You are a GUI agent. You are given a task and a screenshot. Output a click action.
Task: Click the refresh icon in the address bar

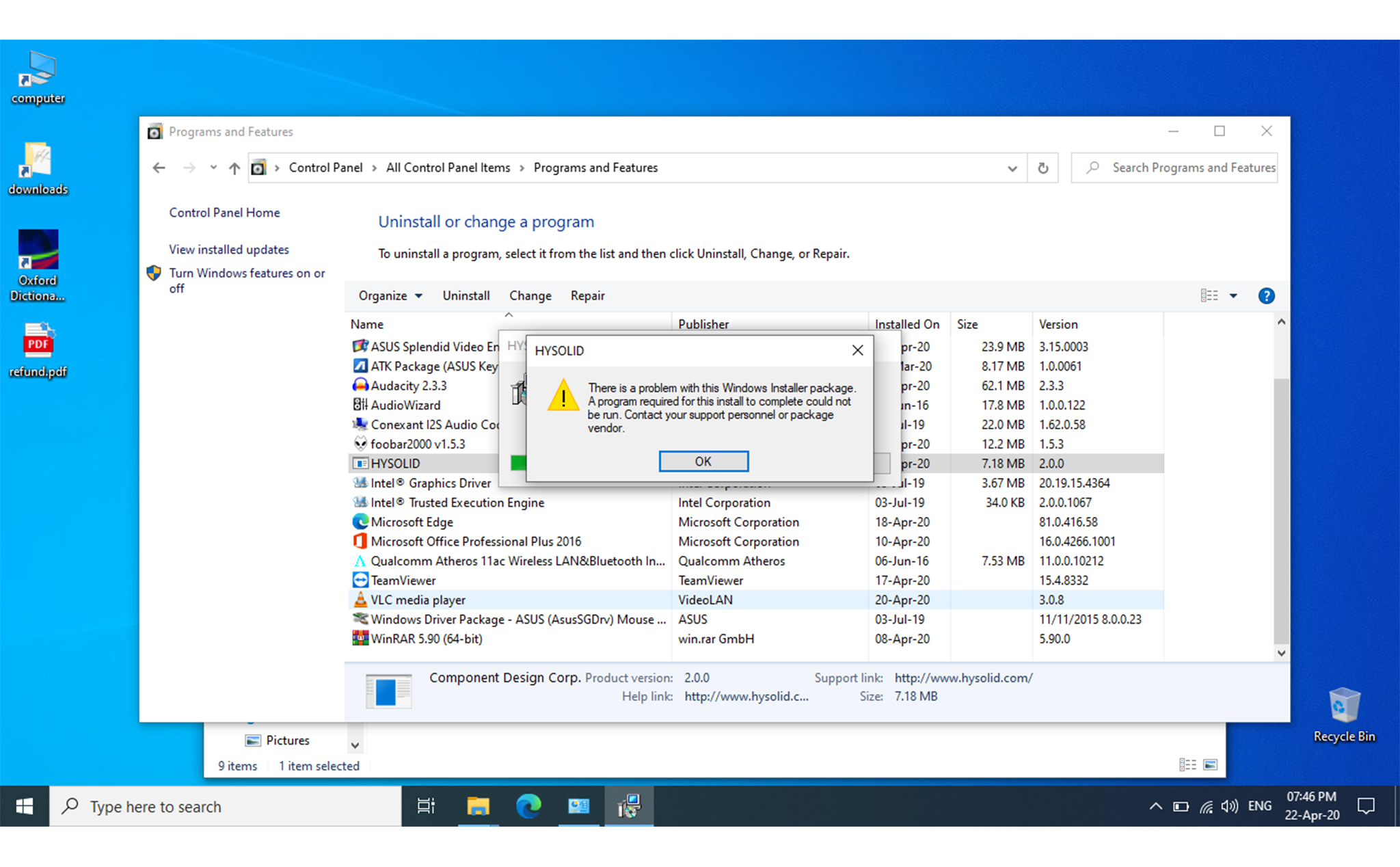(1042, 168)
